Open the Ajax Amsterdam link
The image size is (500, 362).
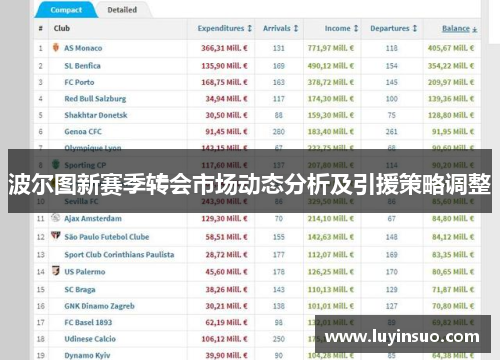tap(93, 218)
